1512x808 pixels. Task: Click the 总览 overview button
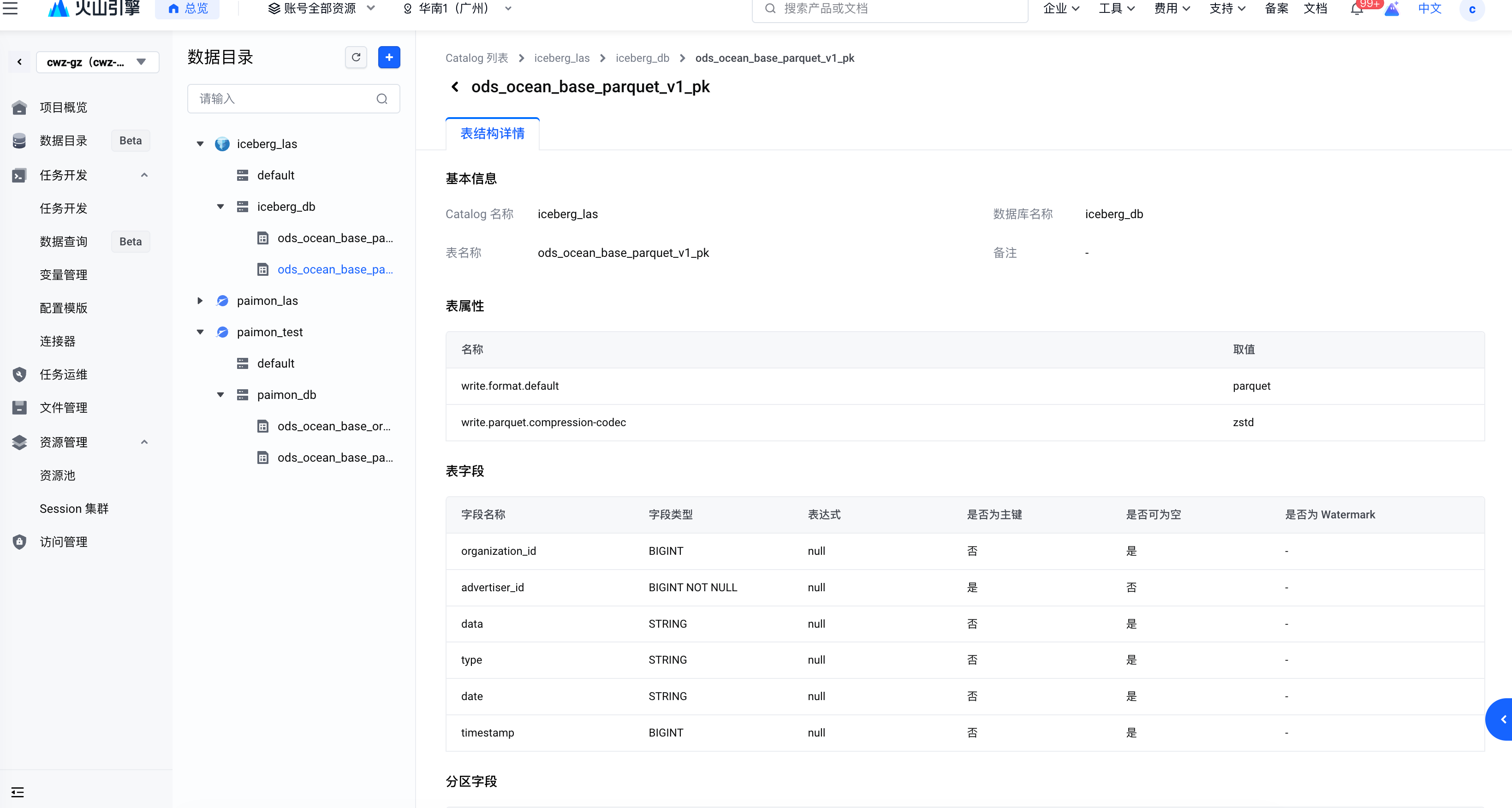pos(188,8)
